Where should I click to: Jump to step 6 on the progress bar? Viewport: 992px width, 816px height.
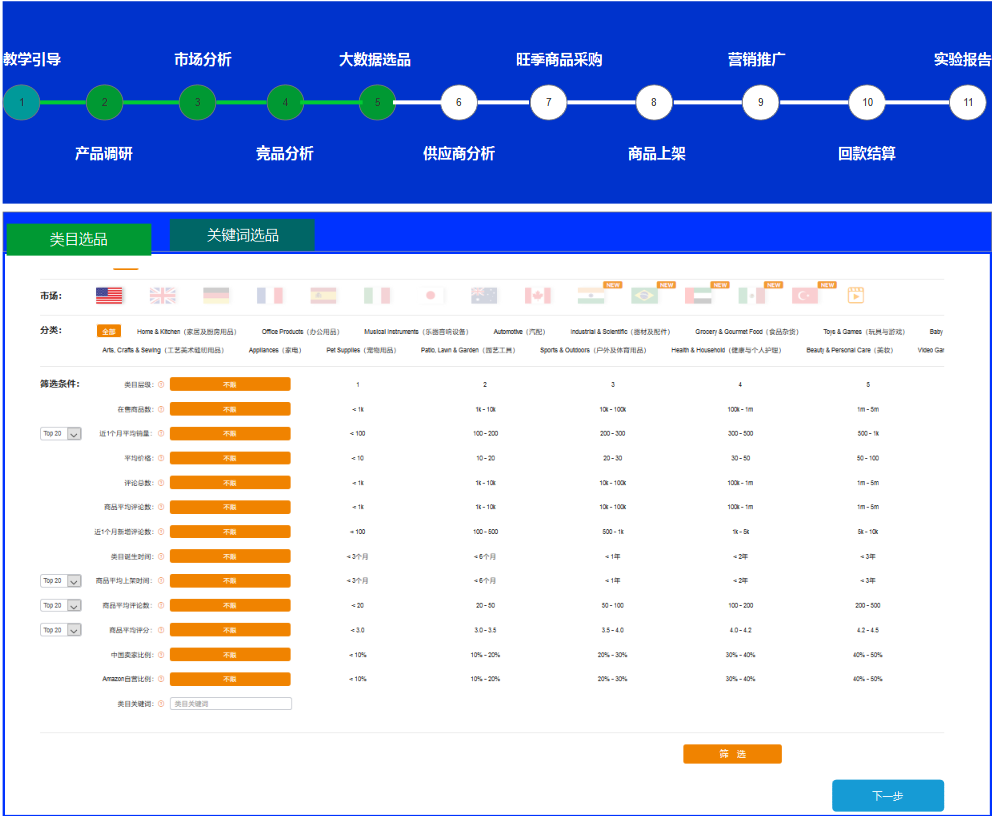pos(459,102)
